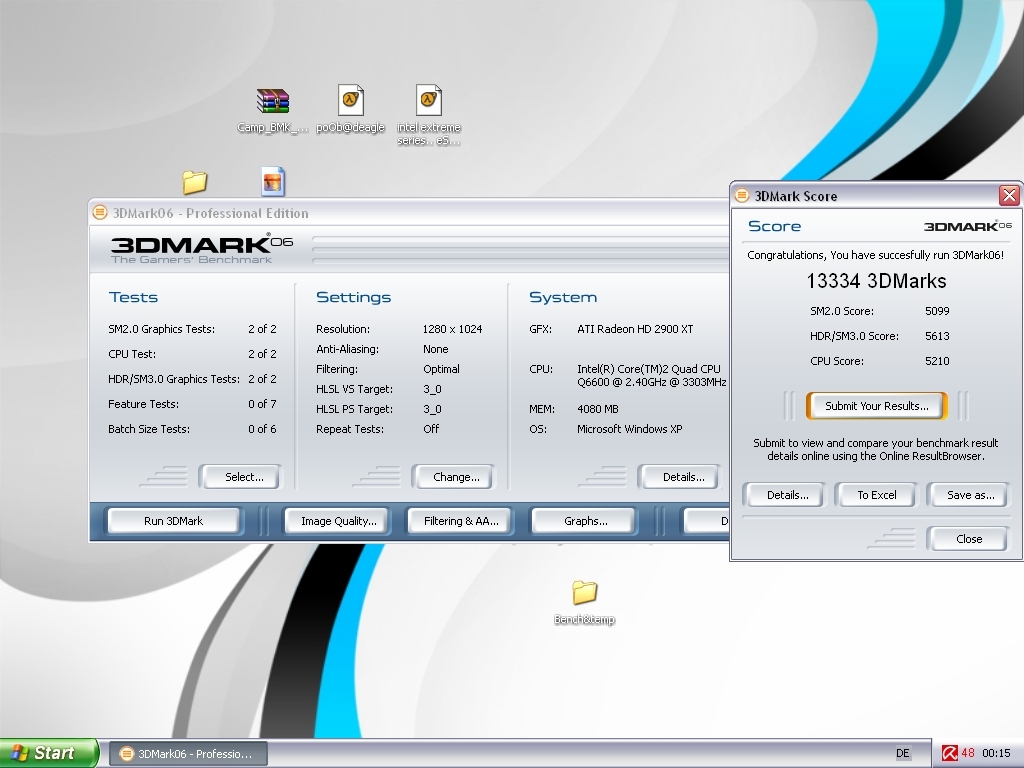Viewport: 1024px width, 768px height.
Task: Click the HLSL VS Target value 3_0
Action: pyautogui.click(x=432, y=389)
